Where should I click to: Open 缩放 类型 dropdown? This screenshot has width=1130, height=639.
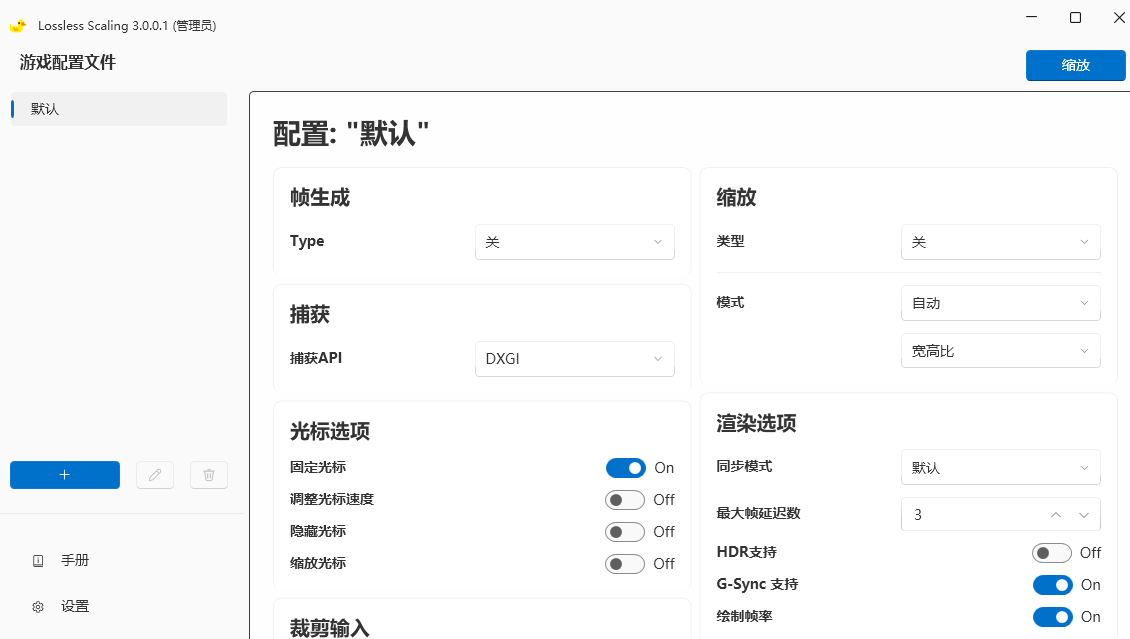coord(1000,242)
